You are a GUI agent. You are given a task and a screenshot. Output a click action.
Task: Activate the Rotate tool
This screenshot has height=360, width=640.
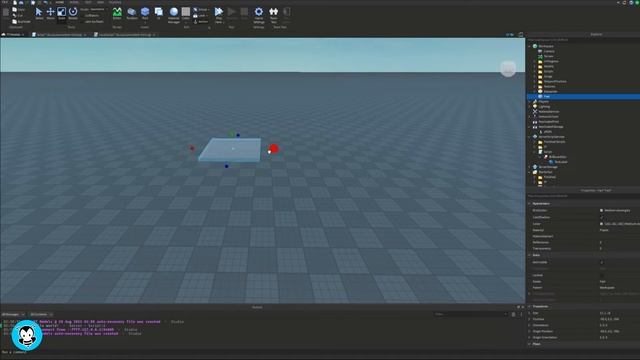click(x=73, y=13)
